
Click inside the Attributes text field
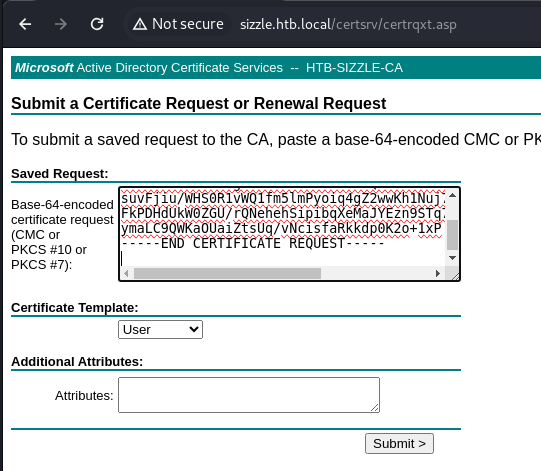[249, 395]
